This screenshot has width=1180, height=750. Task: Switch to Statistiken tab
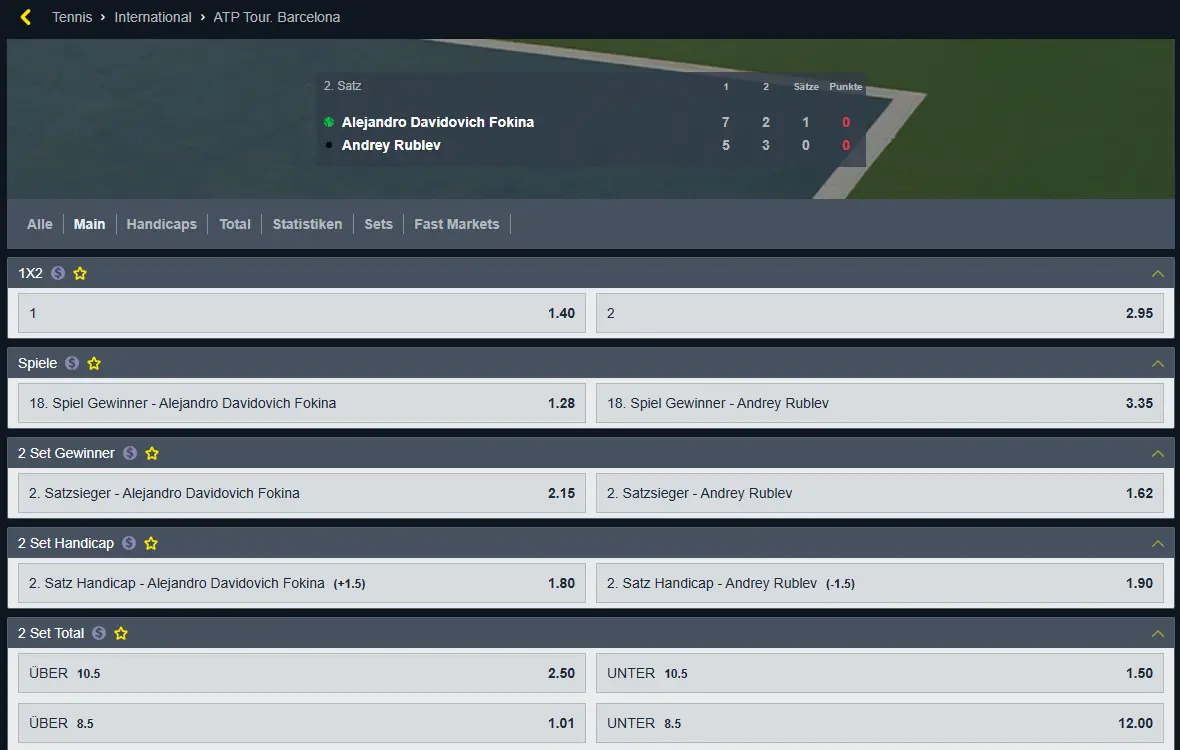[307, 224]
